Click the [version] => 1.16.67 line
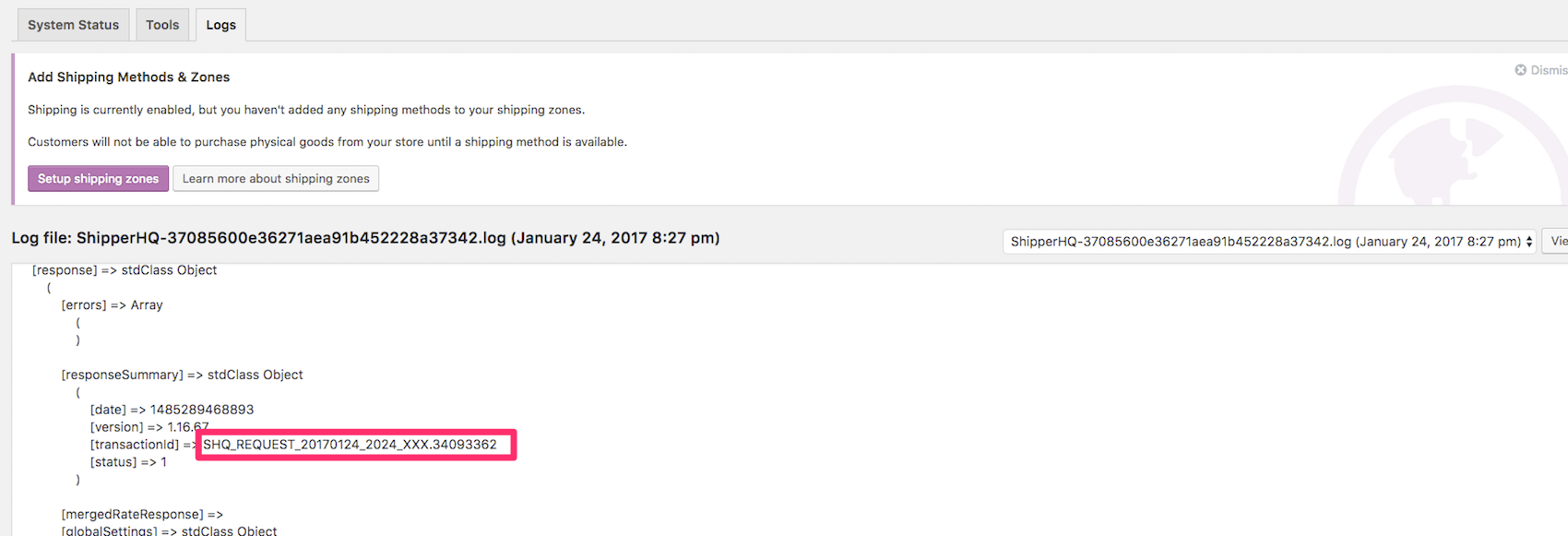The height and width of the screenshot is (536, 1568). coord(148,427)
